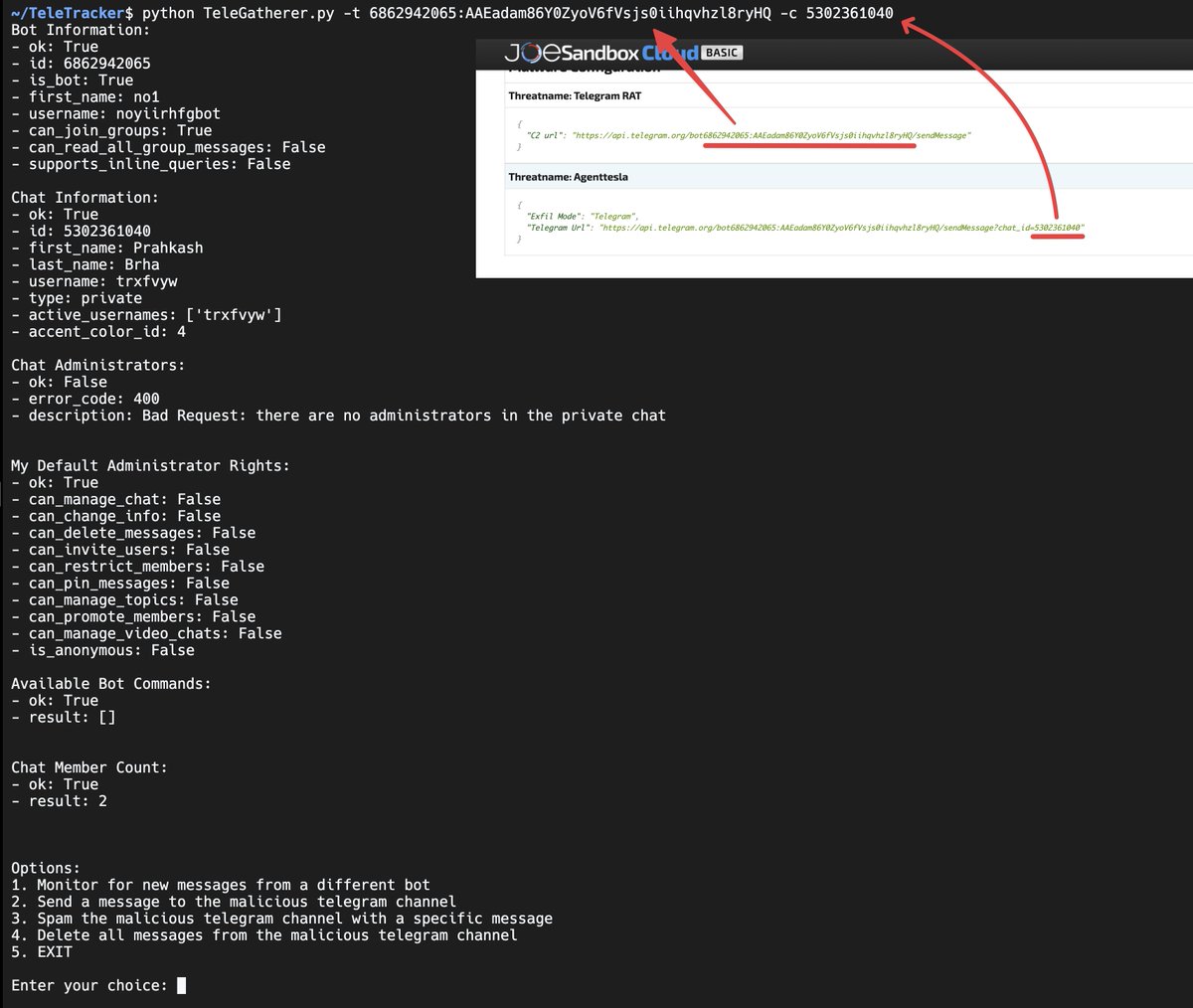Click the "is_anonymous: False" line

pos(103,651)
